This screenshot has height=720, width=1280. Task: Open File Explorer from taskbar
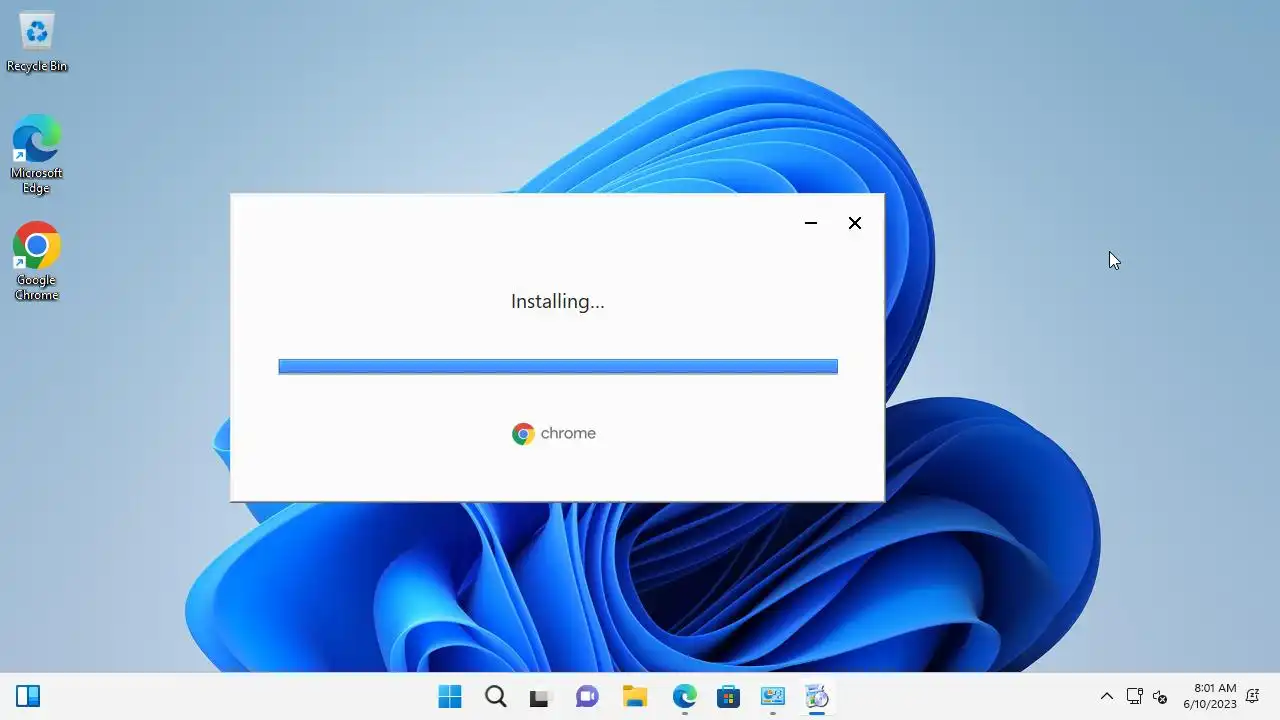635,696
